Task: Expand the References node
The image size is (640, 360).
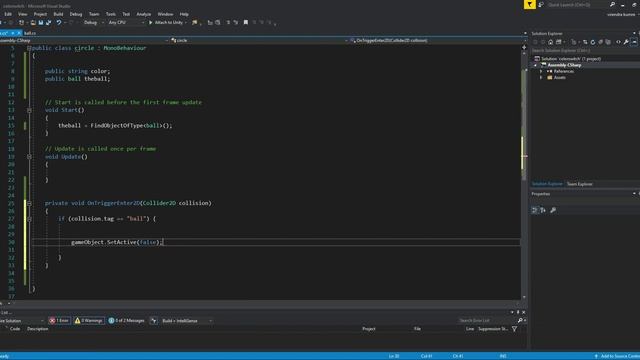Action: pyautogui.click(x=542, y=71)
